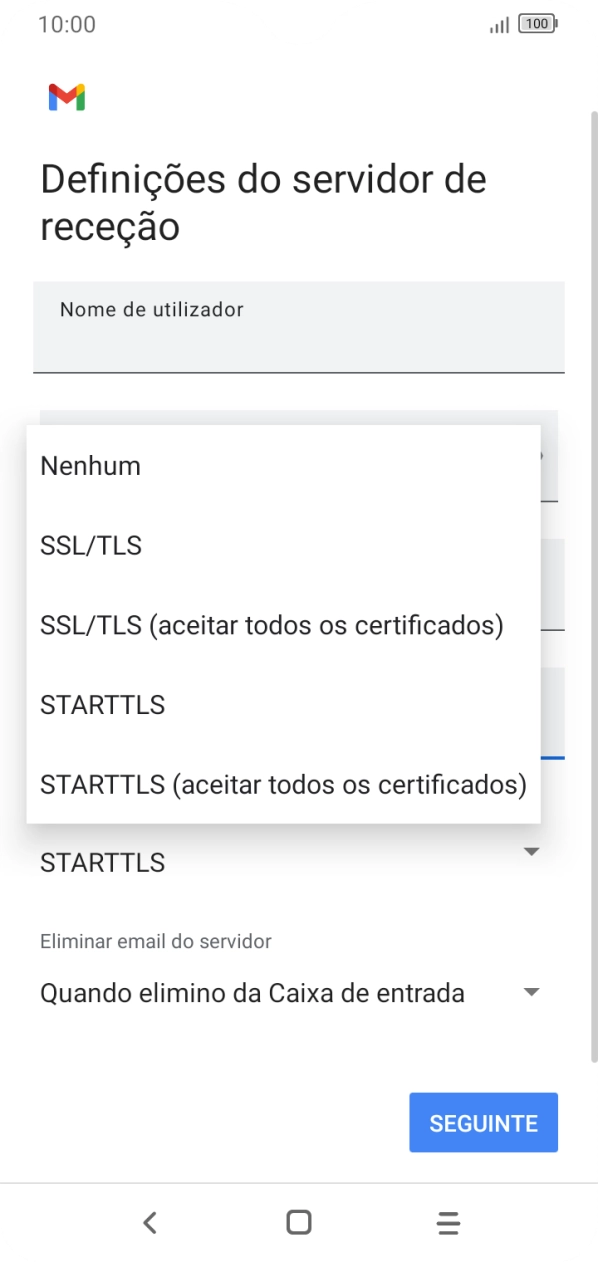Tap the back navigation arrow
This screenshot has height=1262, width=598.
[x=149, y=1221]
